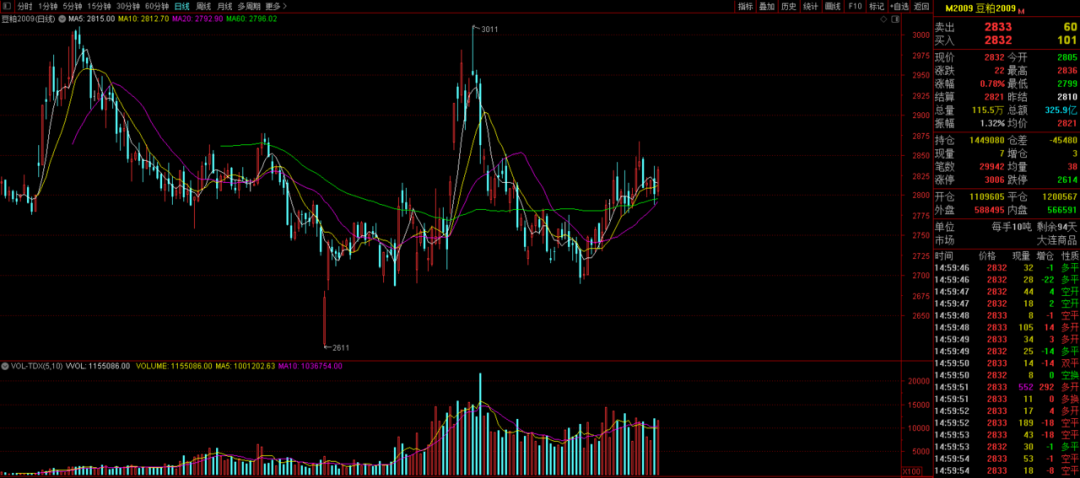Click the 跌停 2614 value

[1066, 180]
